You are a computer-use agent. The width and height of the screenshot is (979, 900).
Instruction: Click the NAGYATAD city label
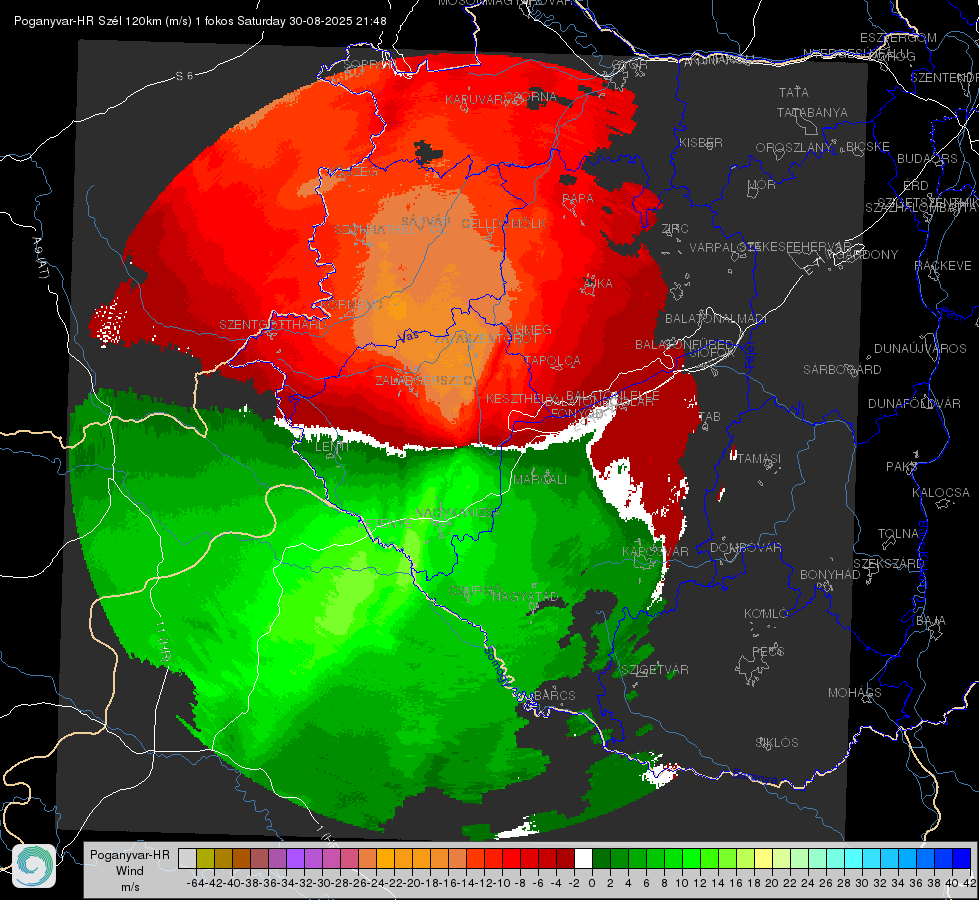tap(525, 596)
